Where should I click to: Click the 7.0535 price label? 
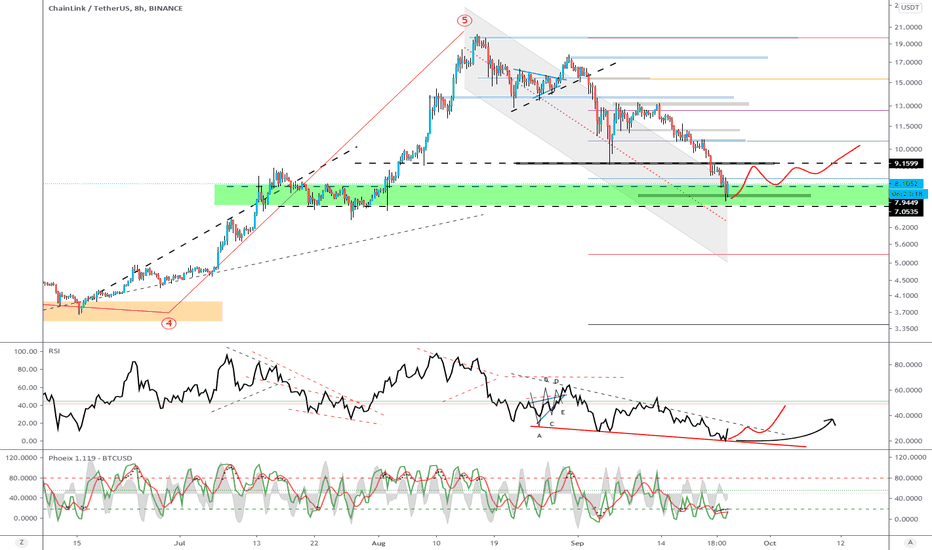[906, 212]
